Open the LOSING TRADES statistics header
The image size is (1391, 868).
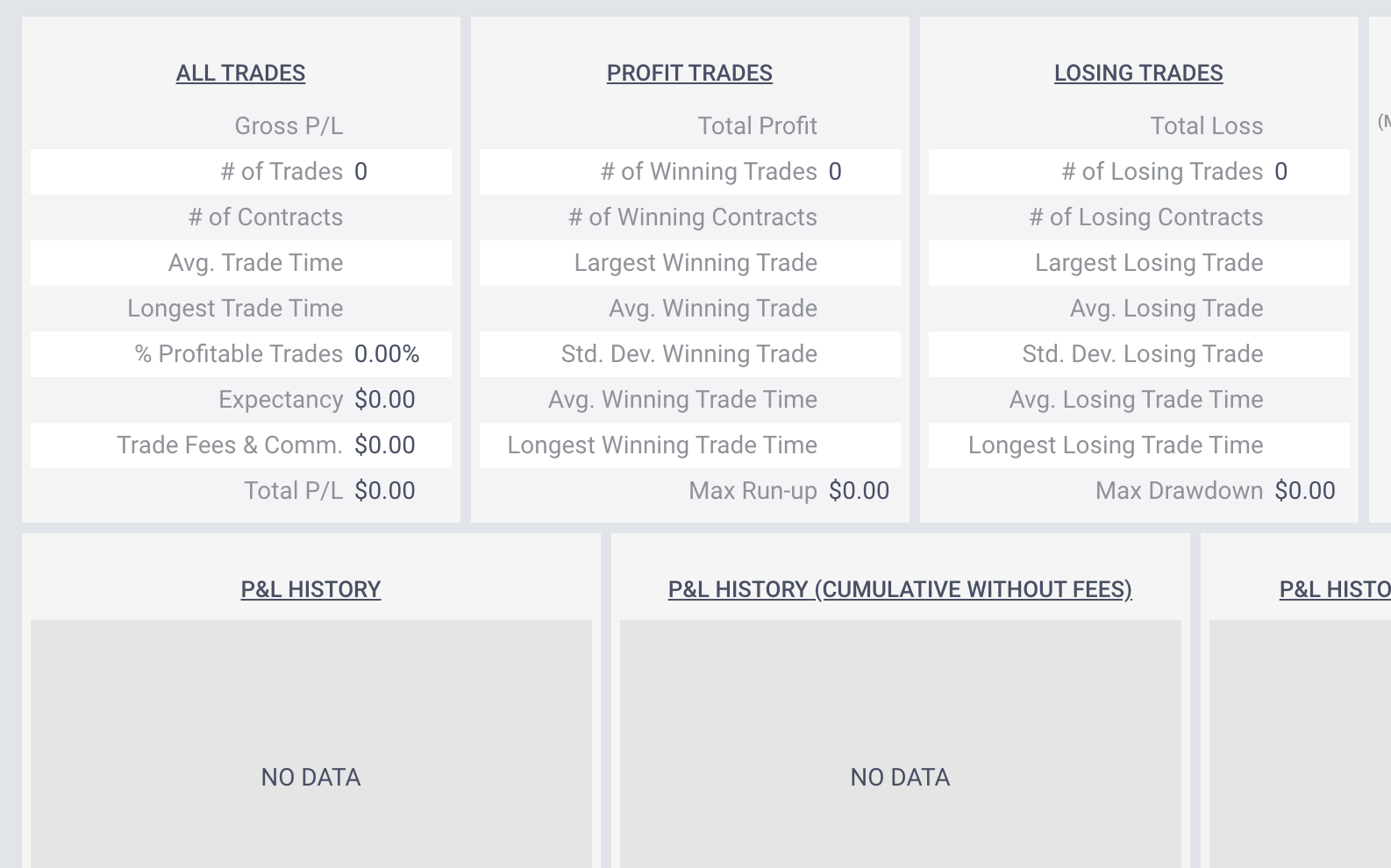click(x=1139, y=73)
